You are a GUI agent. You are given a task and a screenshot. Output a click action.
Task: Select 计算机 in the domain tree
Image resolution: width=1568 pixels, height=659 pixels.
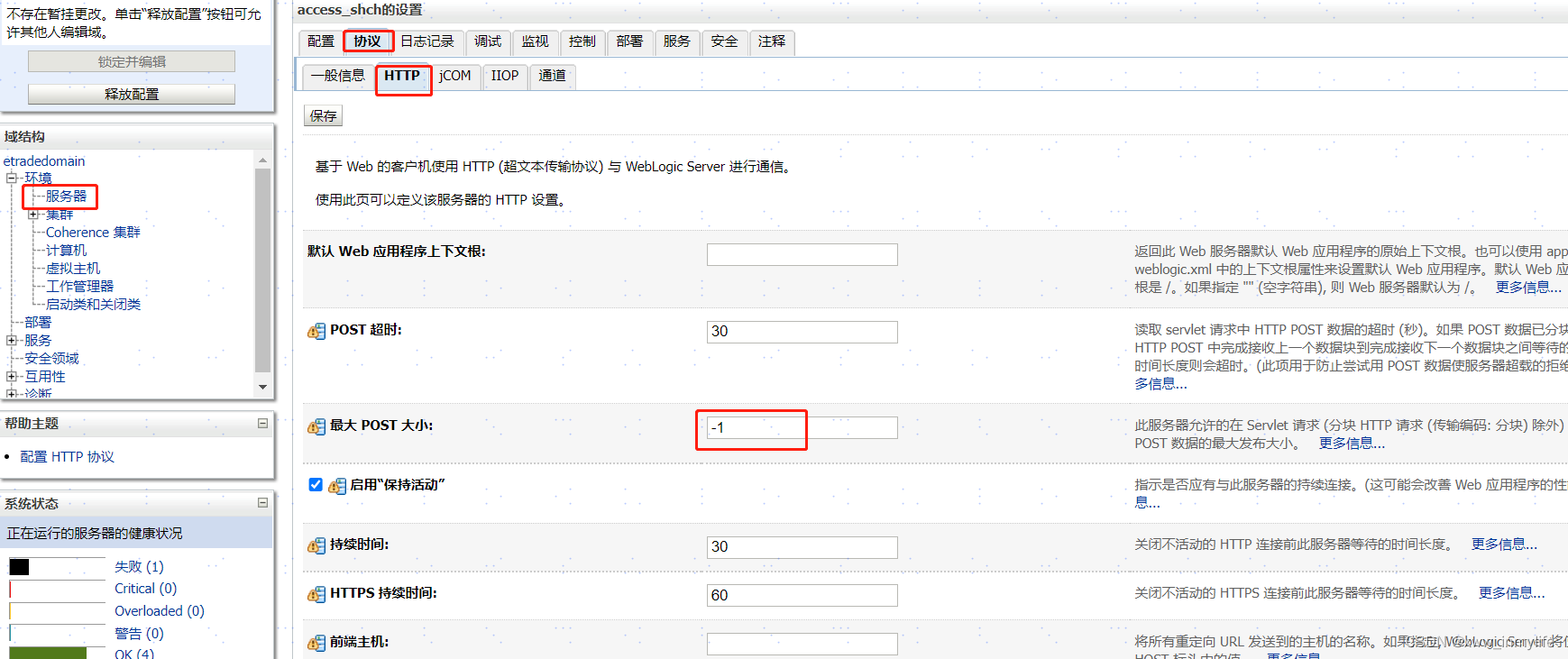66,250
